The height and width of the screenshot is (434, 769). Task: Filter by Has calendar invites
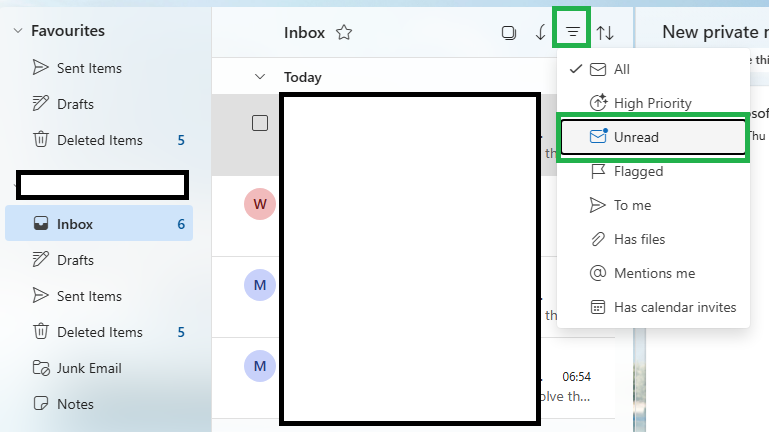(x=653, y=307)
